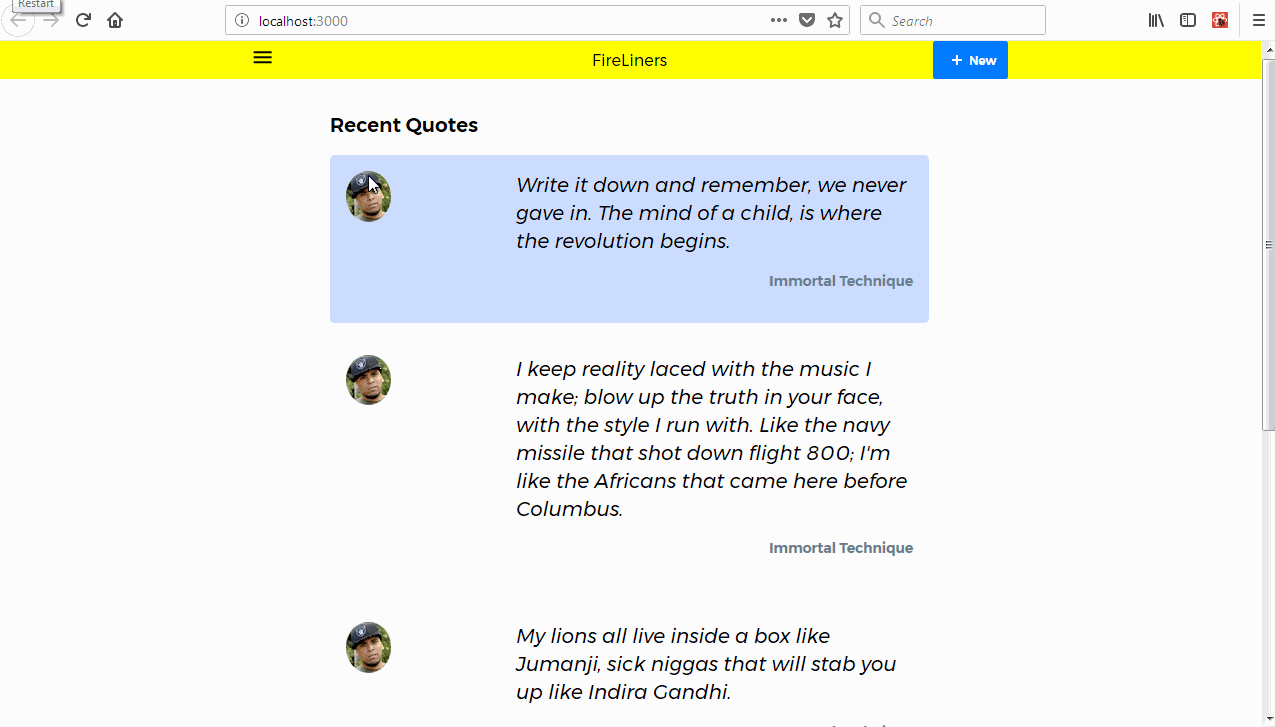
Task: Select the 'My lions all live' quote text
Action: 706,664
